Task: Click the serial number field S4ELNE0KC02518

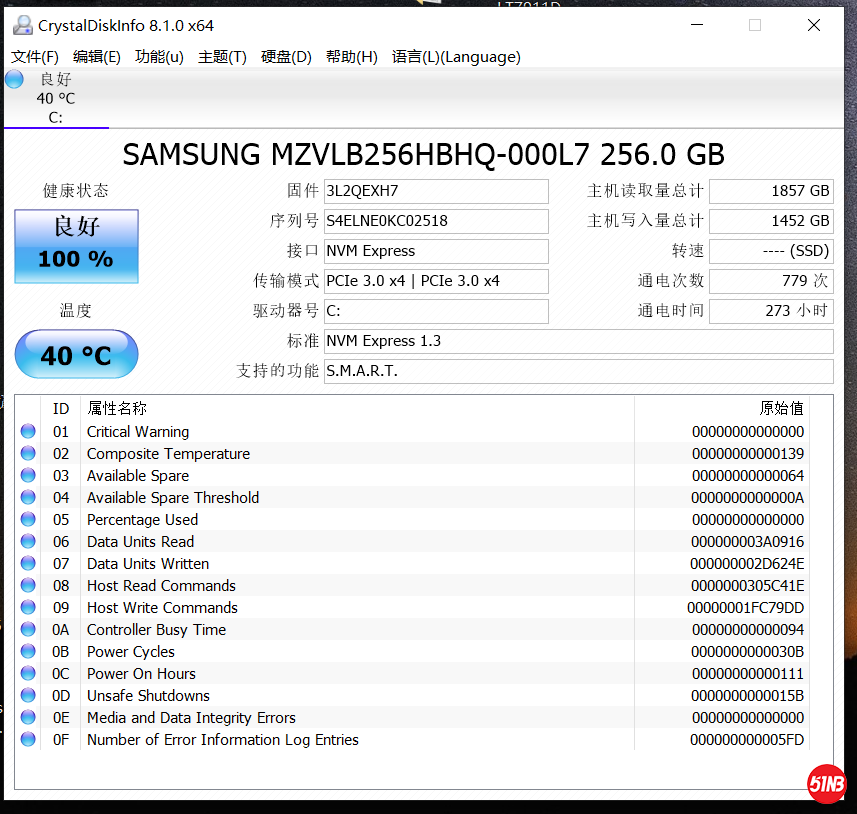Action: point(436,221)
